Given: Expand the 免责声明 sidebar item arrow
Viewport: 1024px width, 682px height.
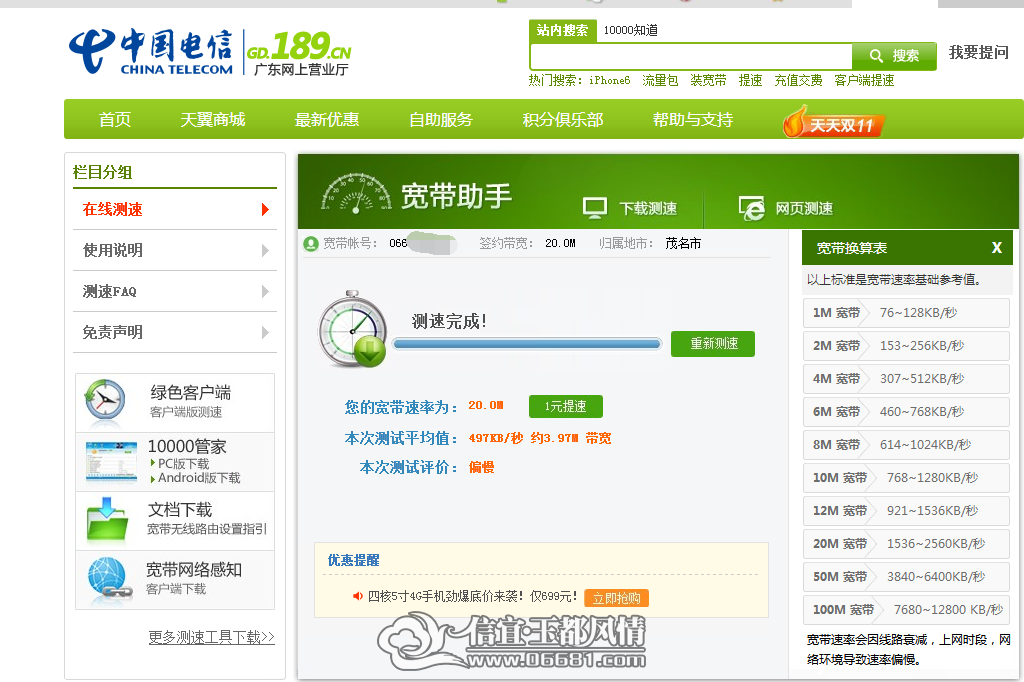Looking at the screenshot, I should (x=265, y=333).
